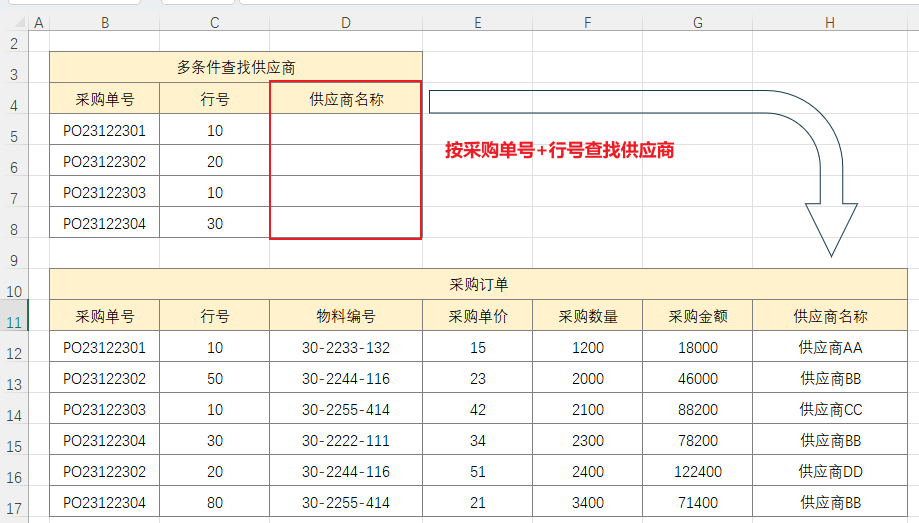The image size is (919, 523).
Task: Click the 采购数量 header cell
Action: (588, 315)
